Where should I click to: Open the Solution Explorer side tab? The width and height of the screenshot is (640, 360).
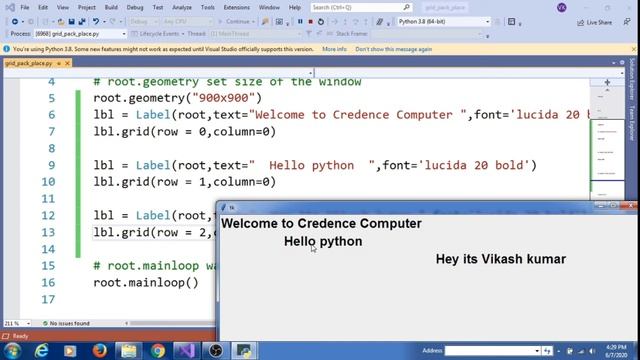click(x=632, y=79)
